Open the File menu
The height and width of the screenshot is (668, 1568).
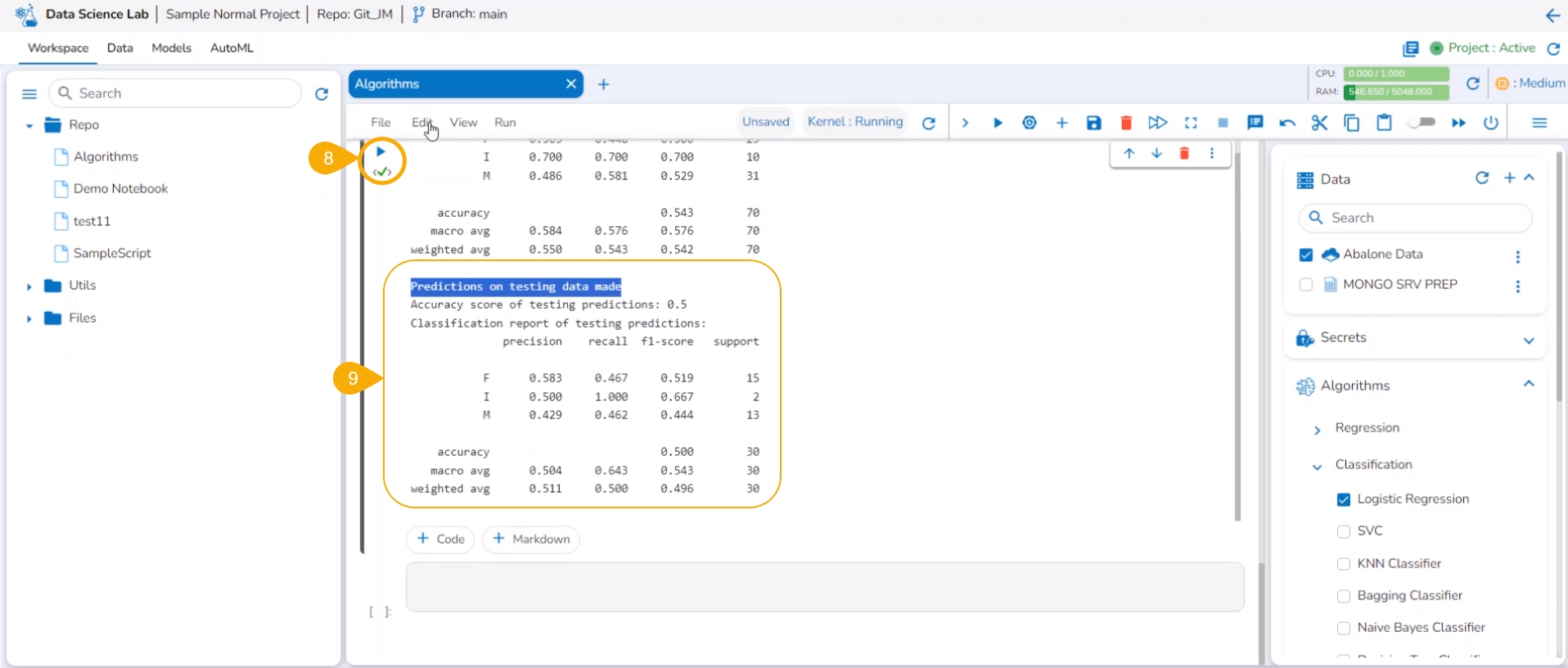(381, 123)
